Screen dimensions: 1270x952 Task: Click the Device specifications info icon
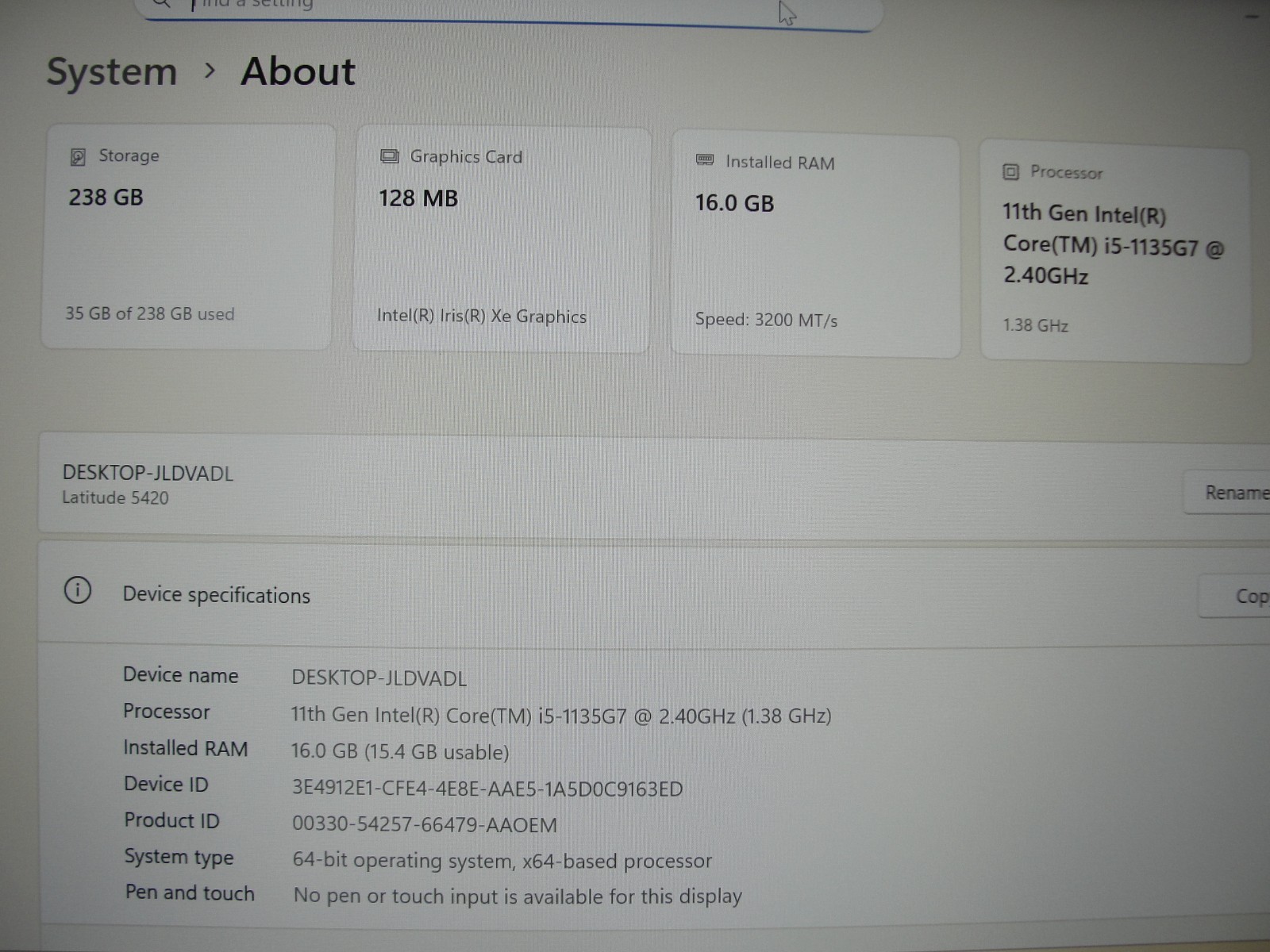tap(78, 590)
